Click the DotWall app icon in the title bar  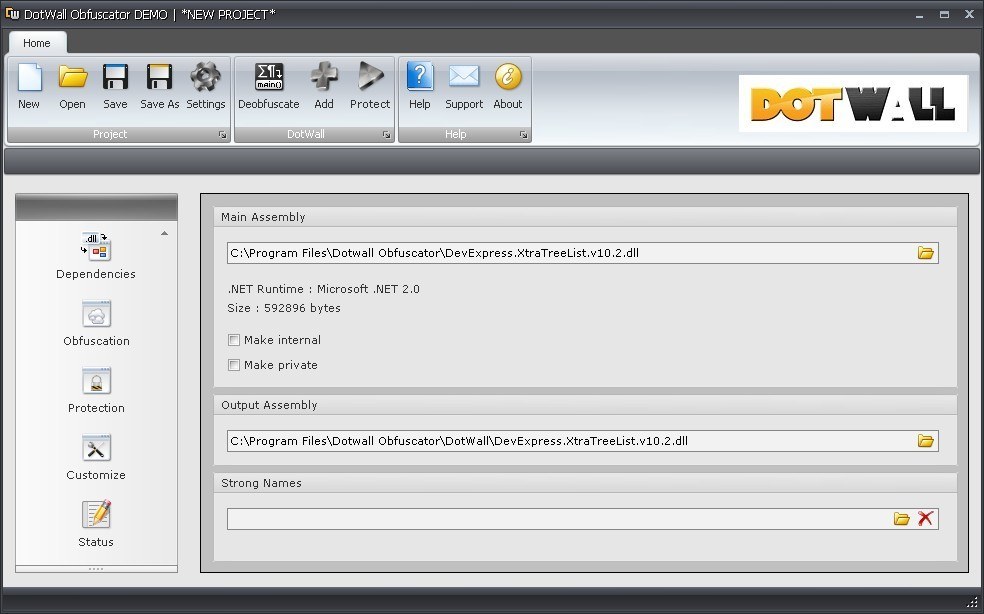(12, 13)
